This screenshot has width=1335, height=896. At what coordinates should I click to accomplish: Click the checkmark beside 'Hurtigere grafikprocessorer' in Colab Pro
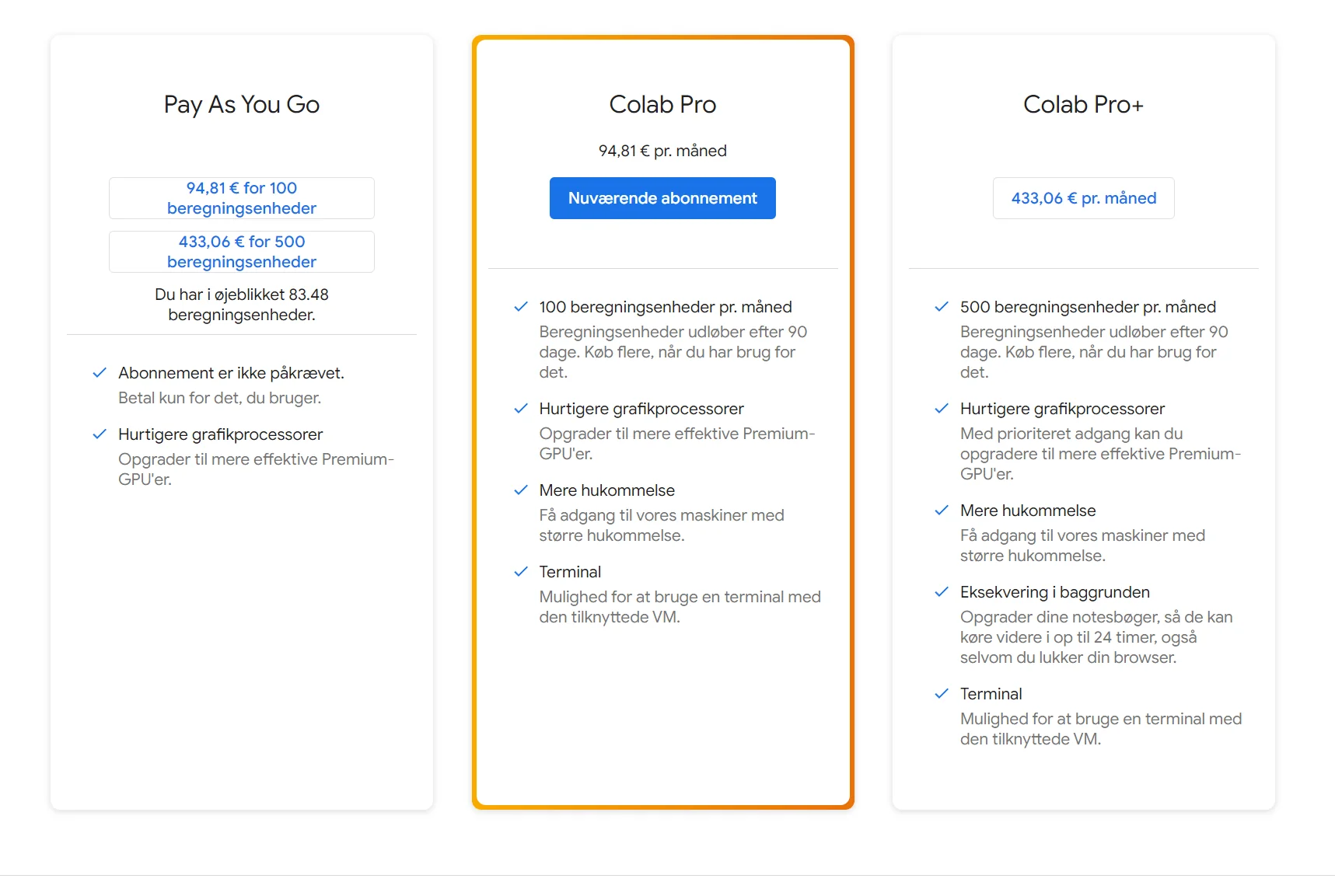point(521,409)
